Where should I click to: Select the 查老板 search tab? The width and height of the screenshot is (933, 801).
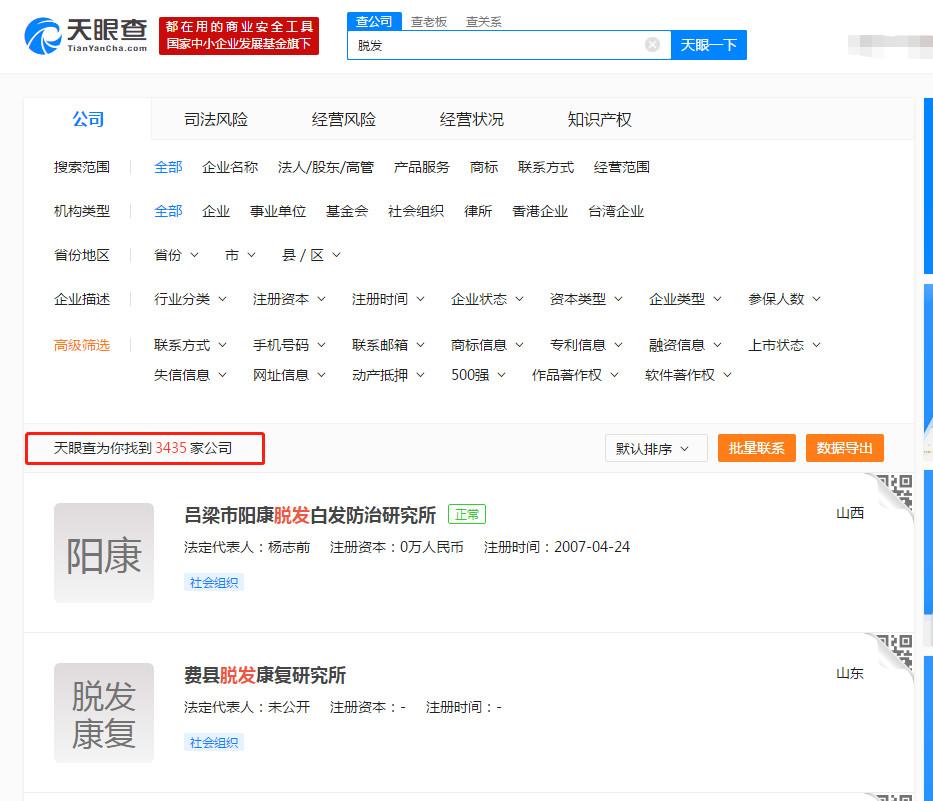(428, 21)
